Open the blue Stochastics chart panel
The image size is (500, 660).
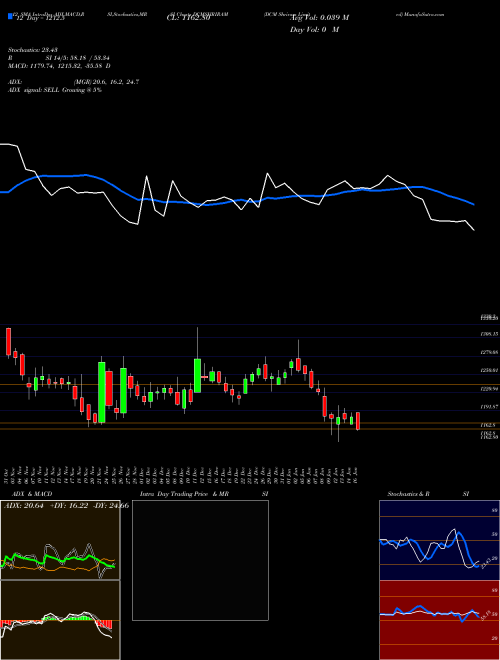(439, 540)
